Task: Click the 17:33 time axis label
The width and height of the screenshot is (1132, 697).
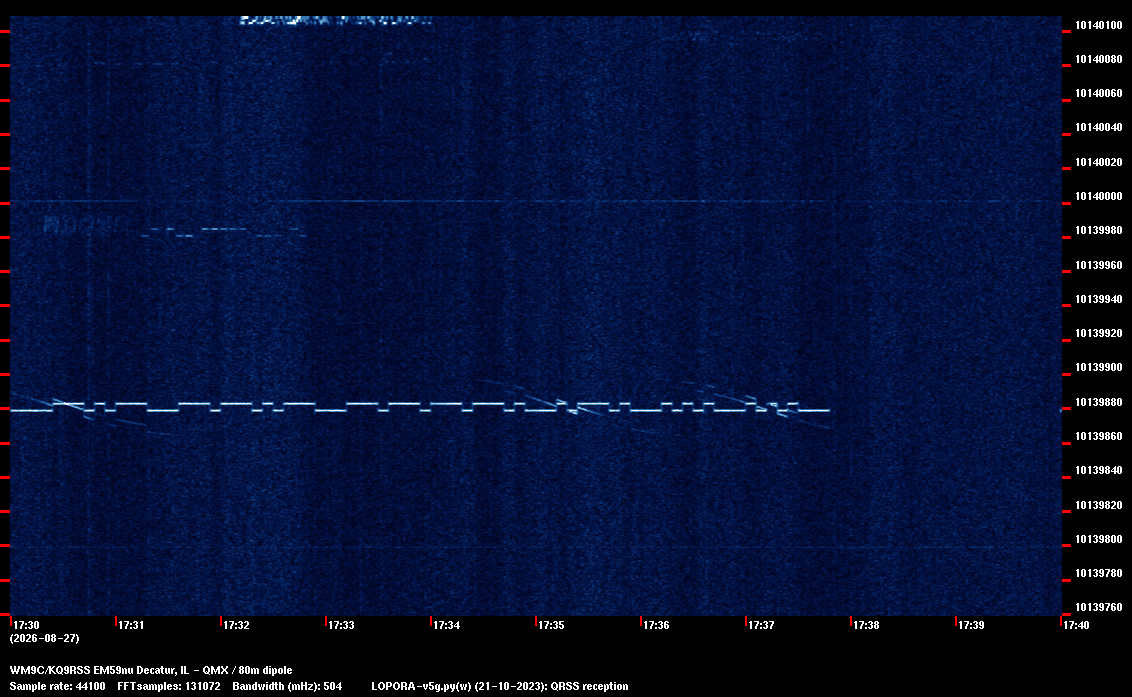Action: [341, 625]
